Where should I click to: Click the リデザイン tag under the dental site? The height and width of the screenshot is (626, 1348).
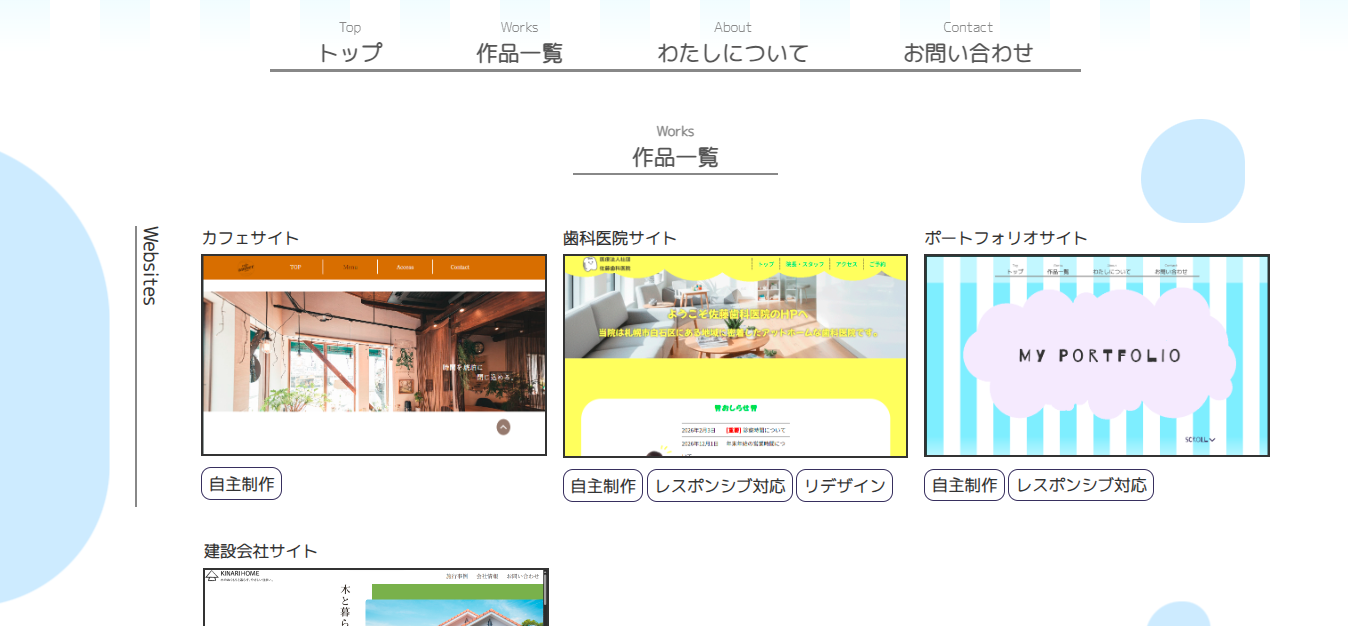[844, 485]
